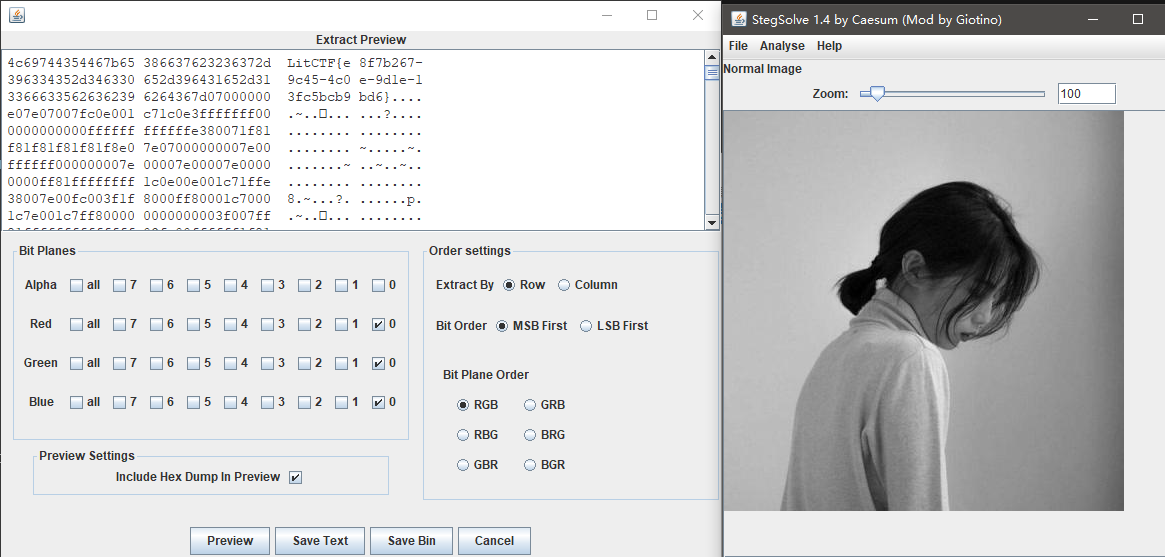Uncheck the Red bit plane 0 checkbox
The image size is (1165, 557).
[x=378, y=325]
